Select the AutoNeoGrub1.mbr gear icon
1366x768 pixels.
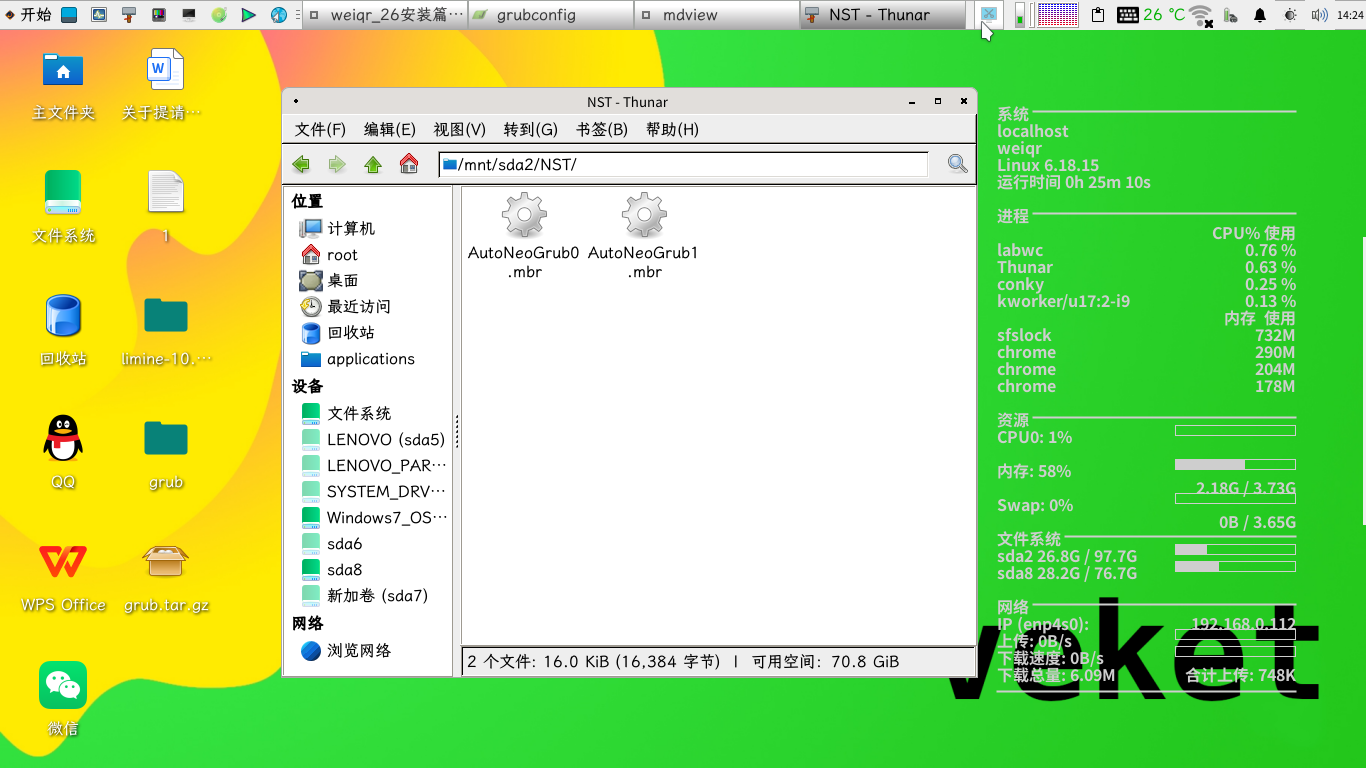tap(643, 213)
